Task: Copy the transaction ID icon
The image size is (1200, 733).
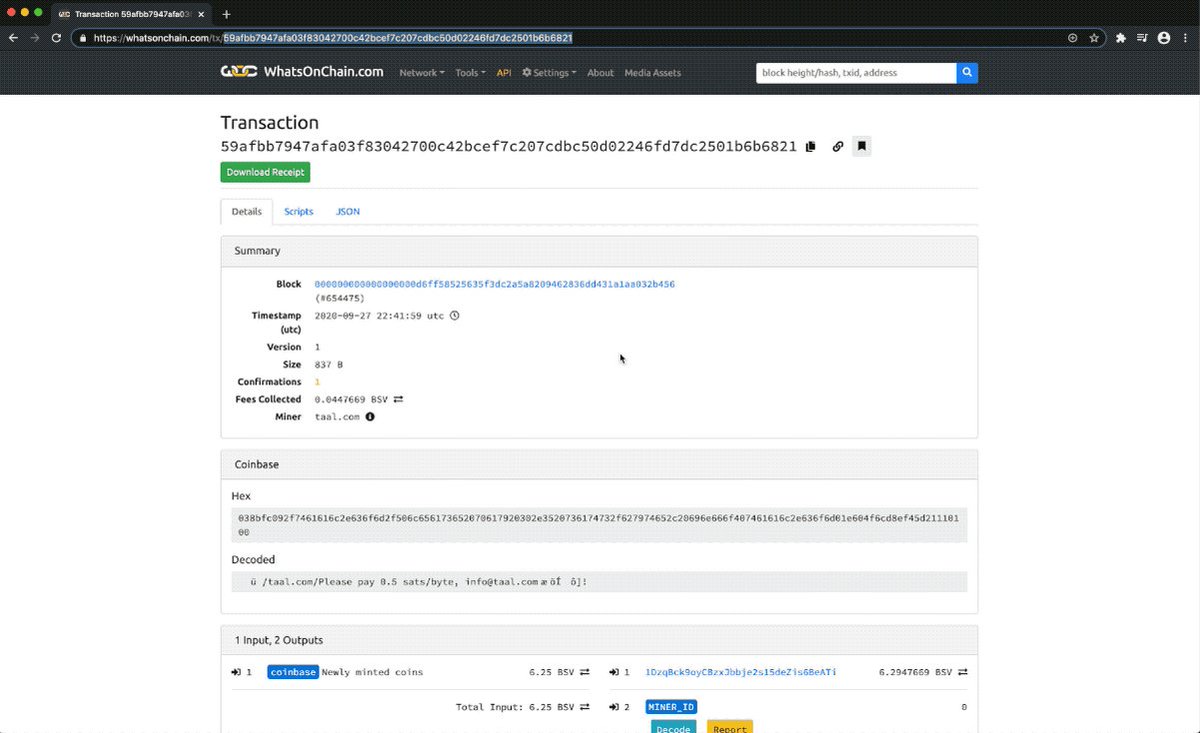Action: [811, 146]
